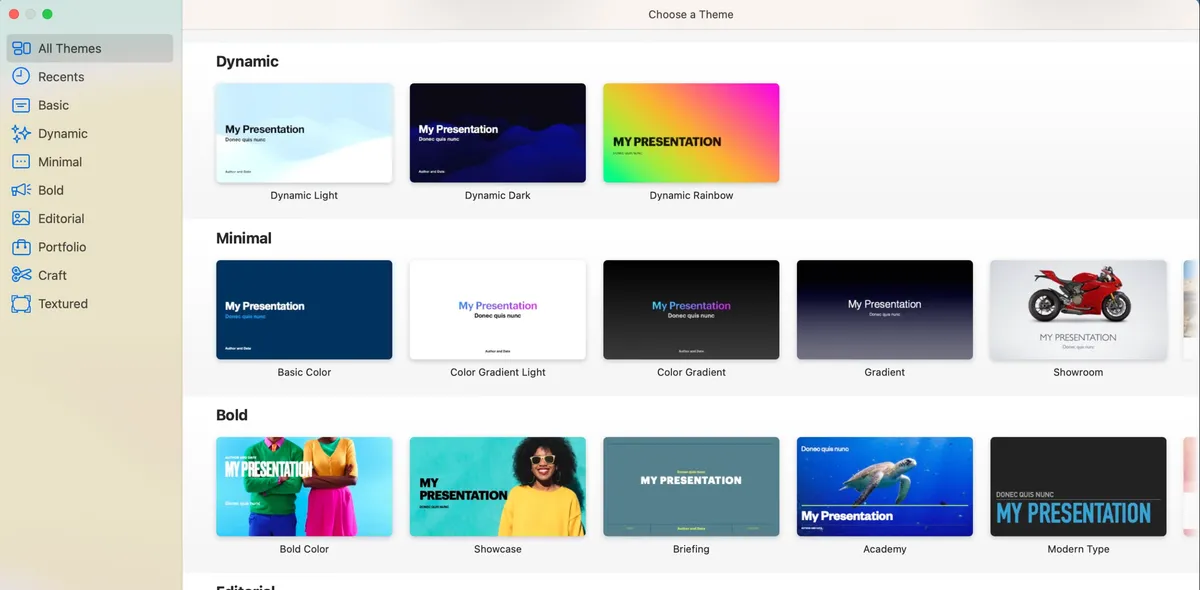The width and height of the screenshot is (1200, 590).
Task: Select the Showroom motorcycle thumbnail
Action: click(1078, 310)
